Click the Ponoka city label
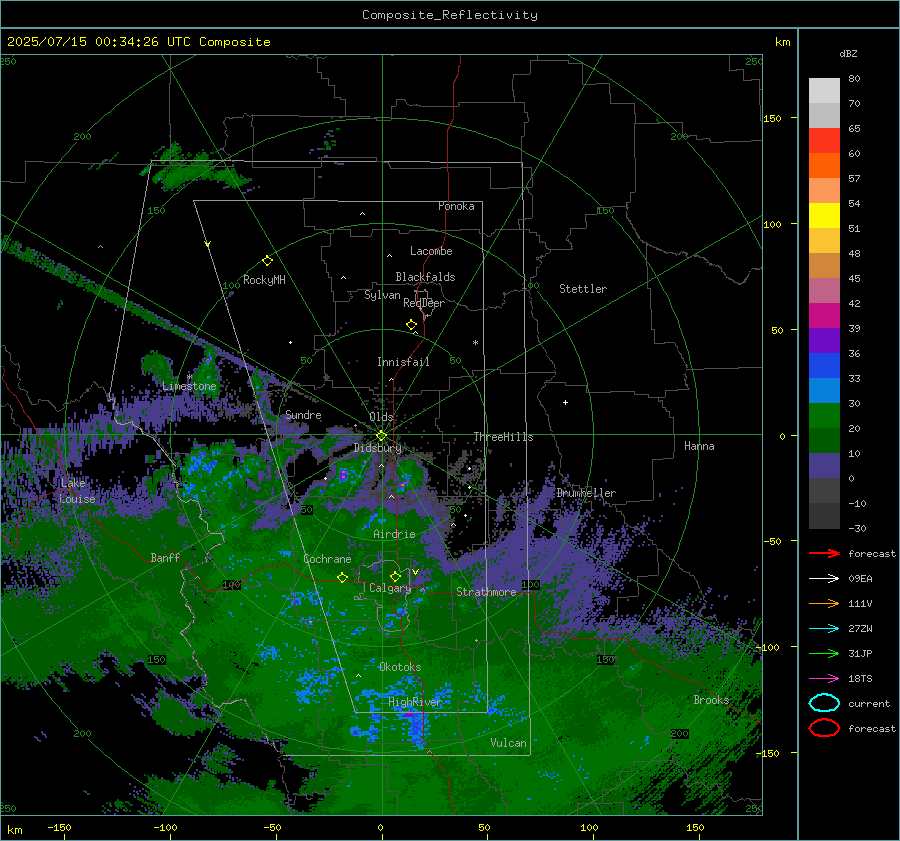Image resolution: width=900 pixels, height=841 pixels. [456, 206]
